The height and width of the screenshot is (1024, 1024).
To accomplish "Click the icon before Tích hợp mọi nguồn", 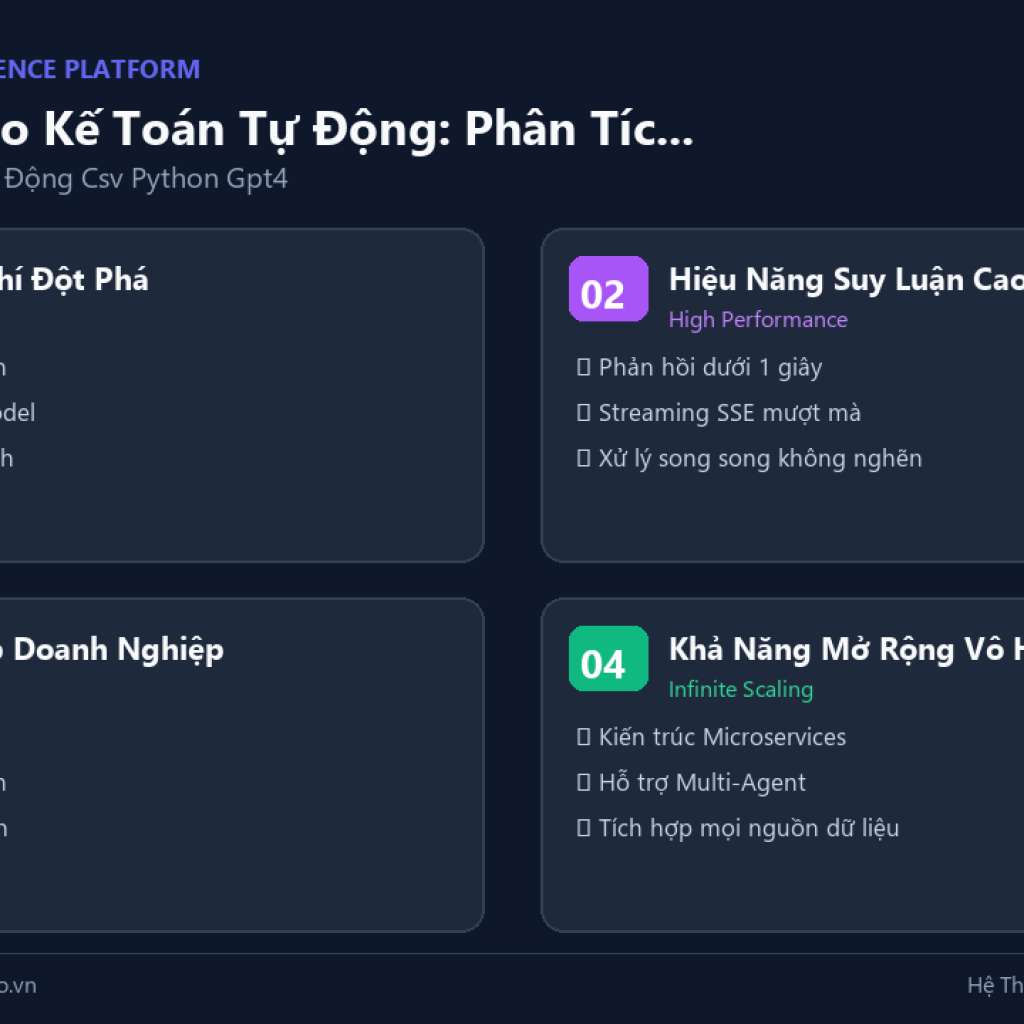I will pyautogui.click(x=583, y=828).
